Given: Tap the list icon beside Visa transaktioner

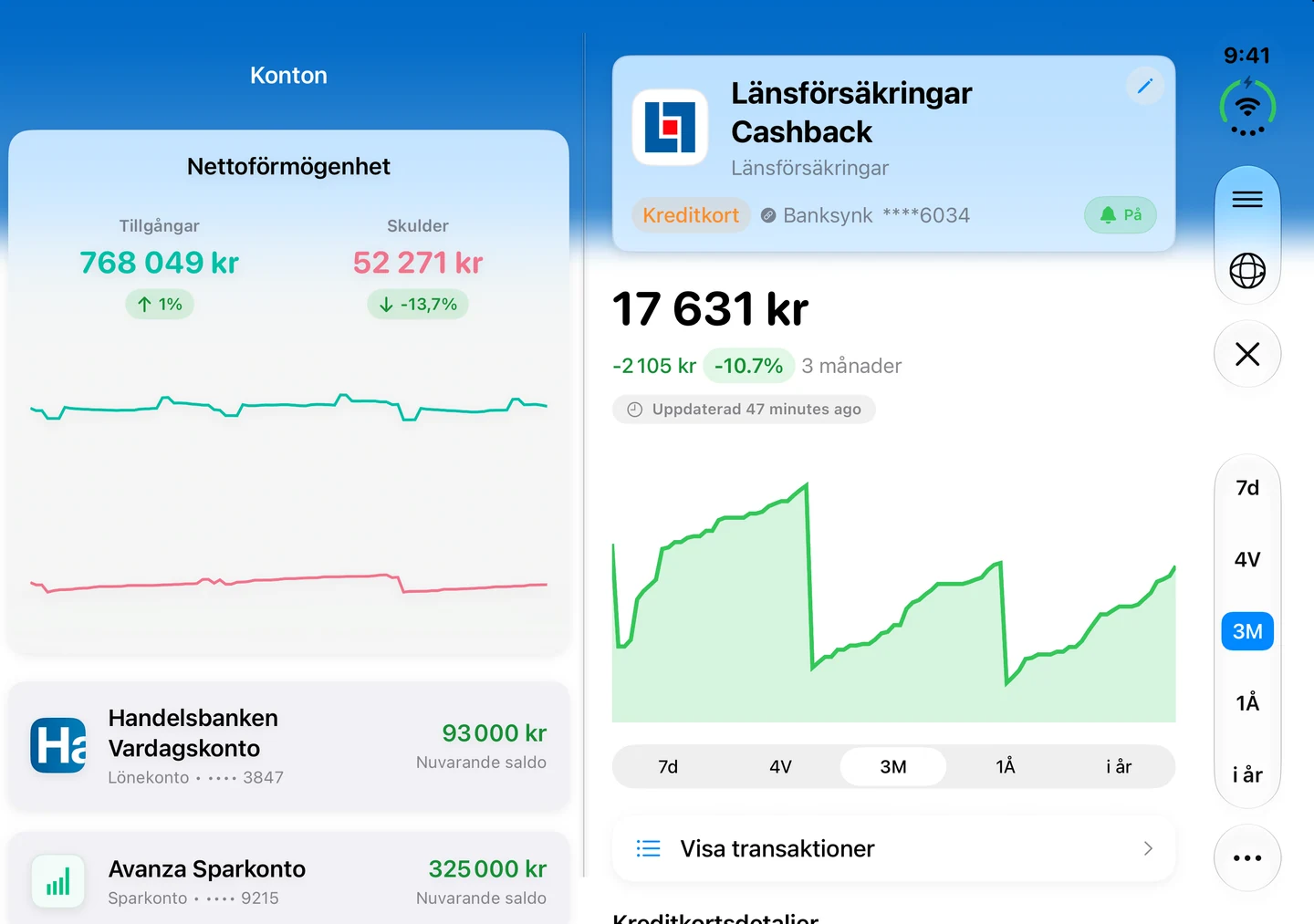Looking at the screenshot, I should (x=648, y=848).
